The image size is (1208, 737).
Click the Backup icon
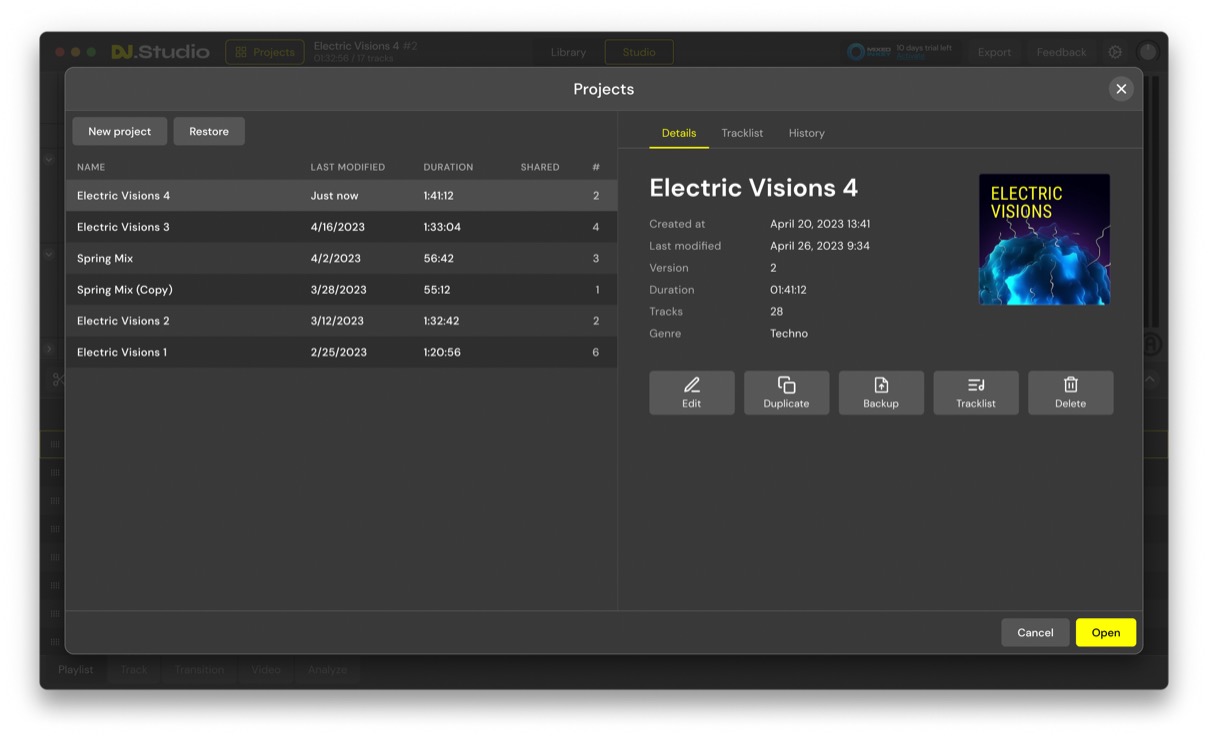[881, 385]
